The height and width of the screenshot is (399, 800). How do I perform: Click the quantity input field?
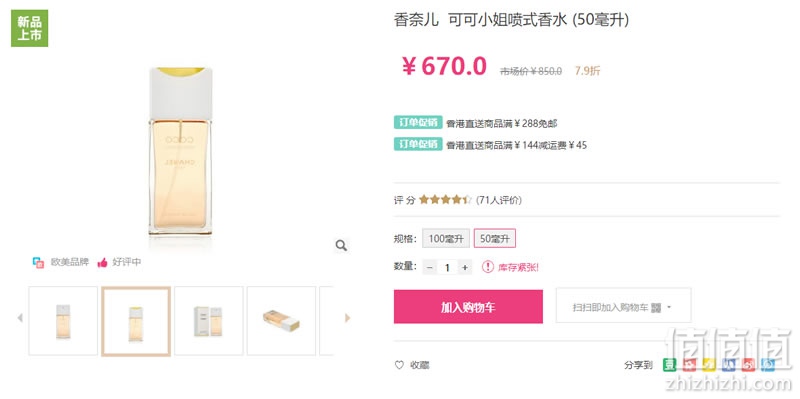447,267
